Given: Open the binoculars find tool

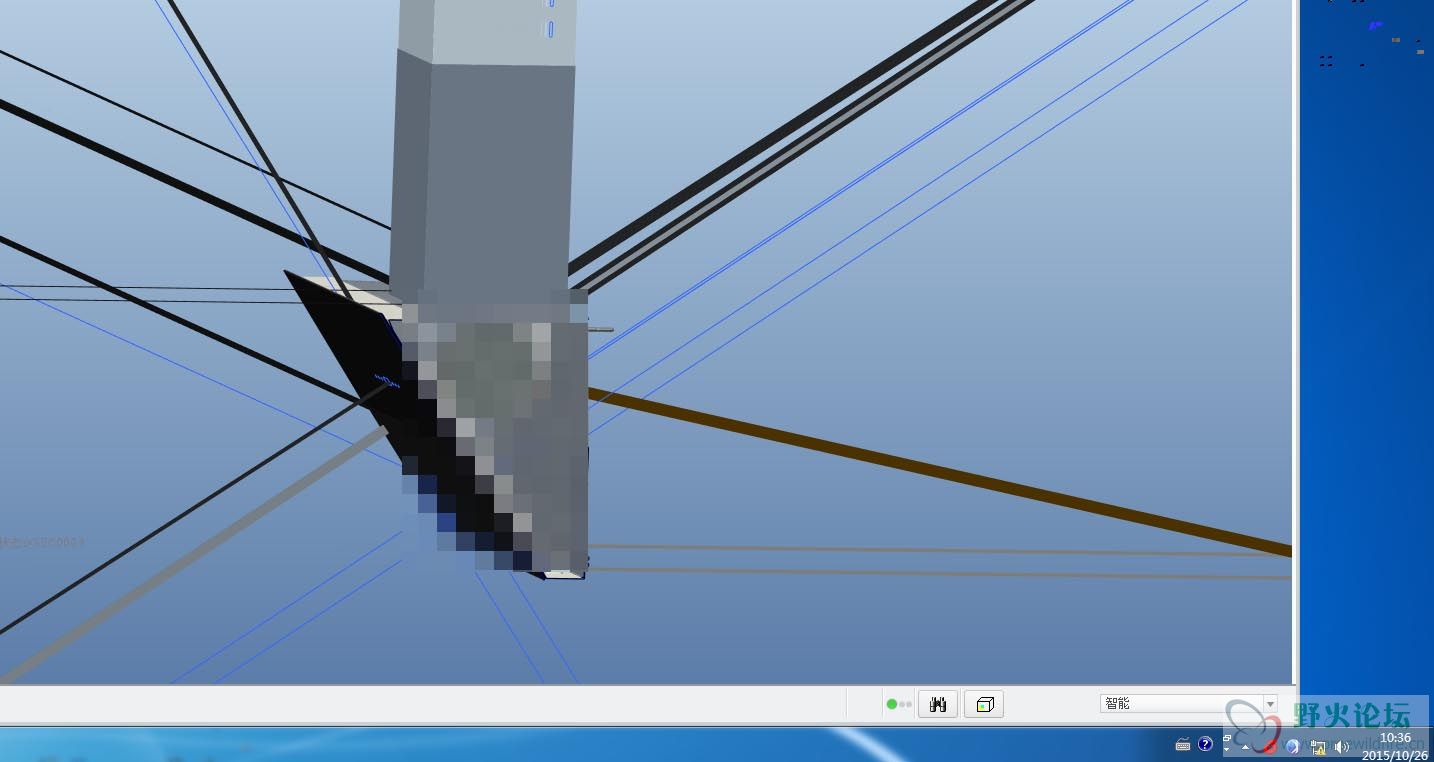Looking at the screenshot, I should pyautogui.click(x=937, y=704).
